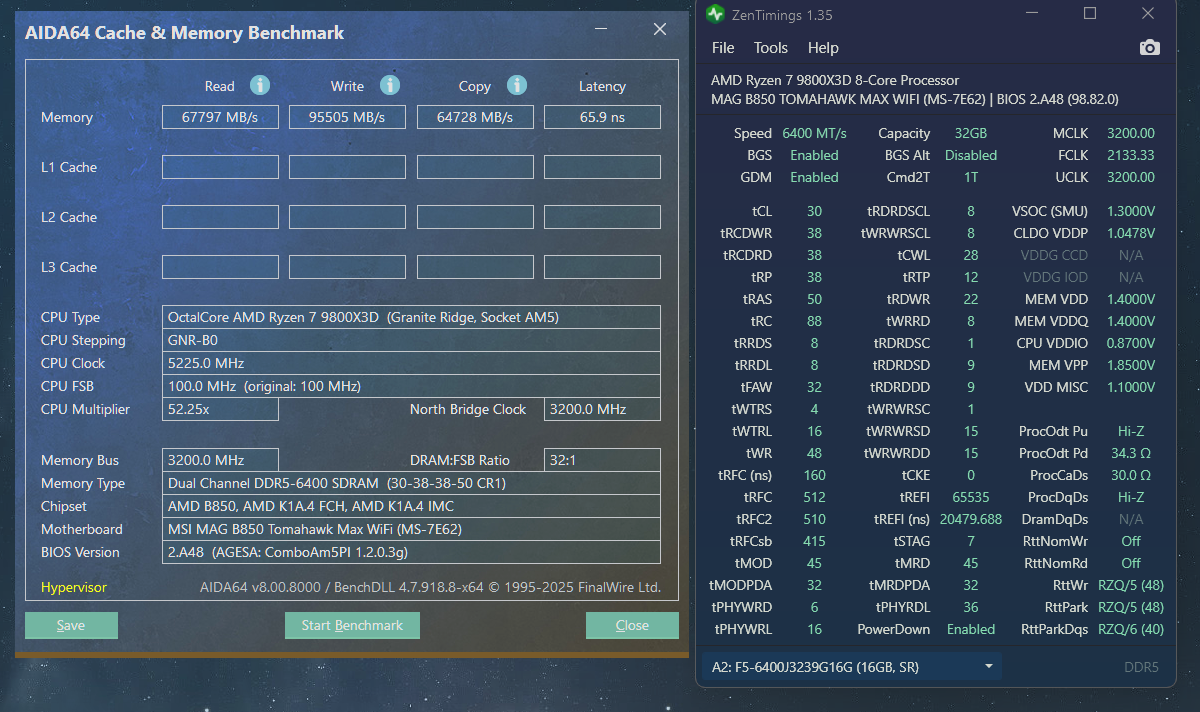Click the tRAS value 50
Image resolution: width=1200 pixels, height=712 pixels.
coord(814,299)
